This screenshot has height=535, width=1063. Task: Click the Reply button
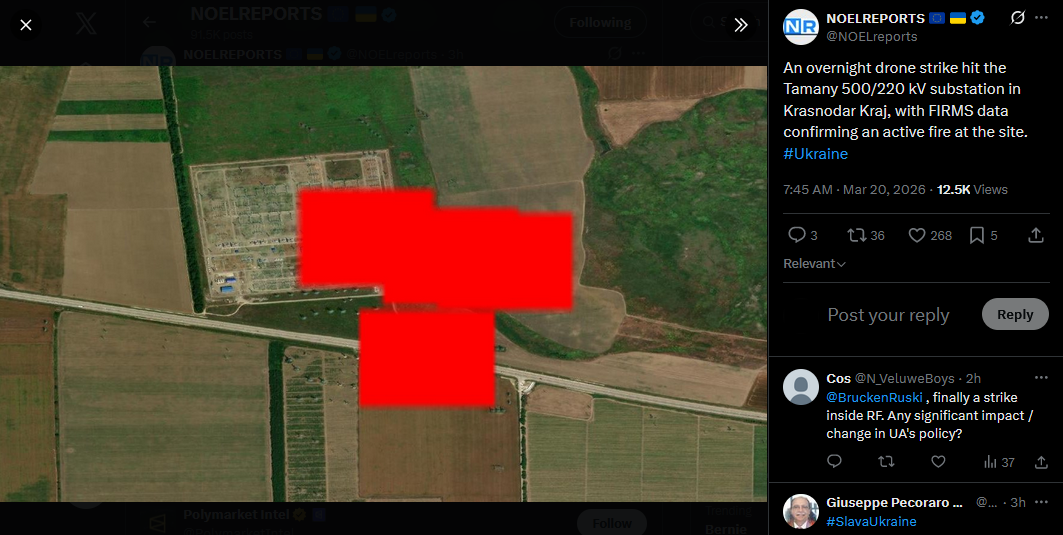point(1015,314)
